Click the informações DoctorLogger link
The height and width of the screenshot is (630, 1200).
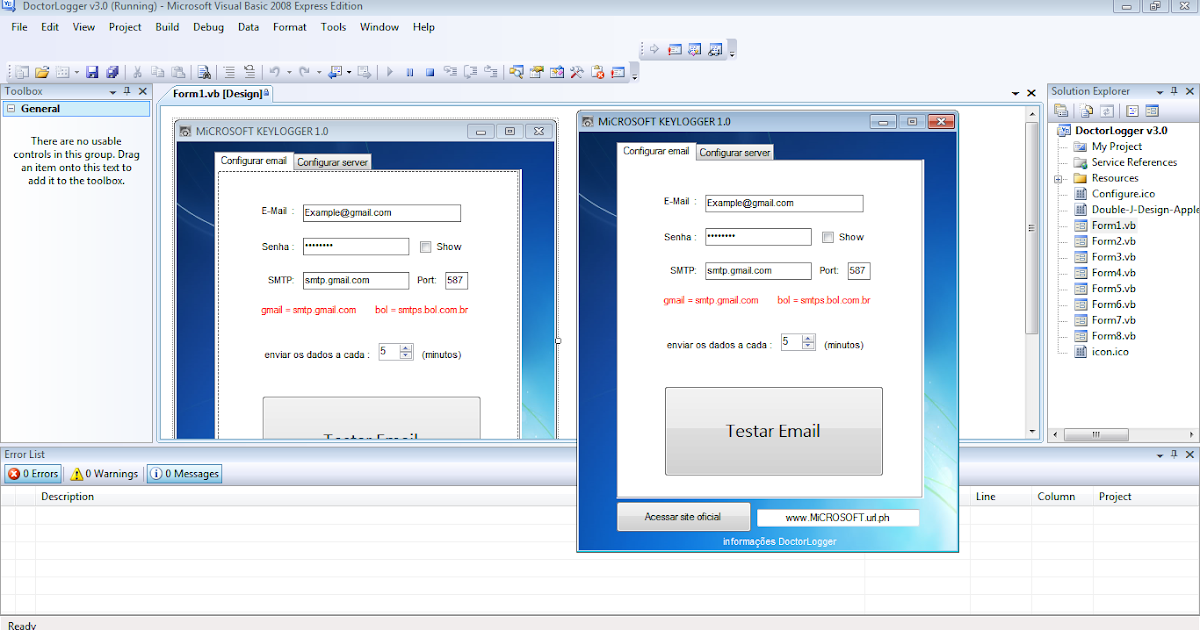(x=779, y=541)
